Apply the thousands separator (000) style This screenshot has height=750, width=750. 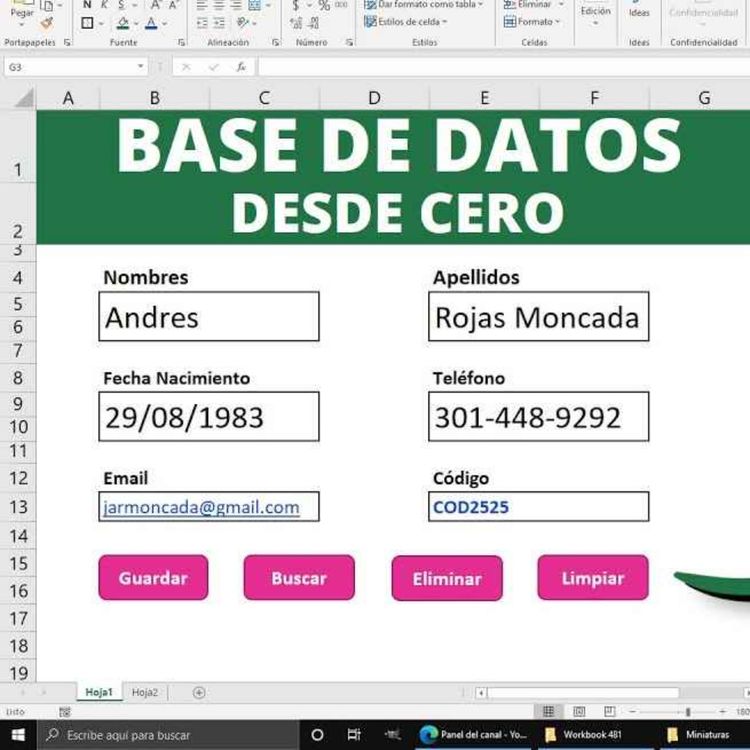point(341,5)
